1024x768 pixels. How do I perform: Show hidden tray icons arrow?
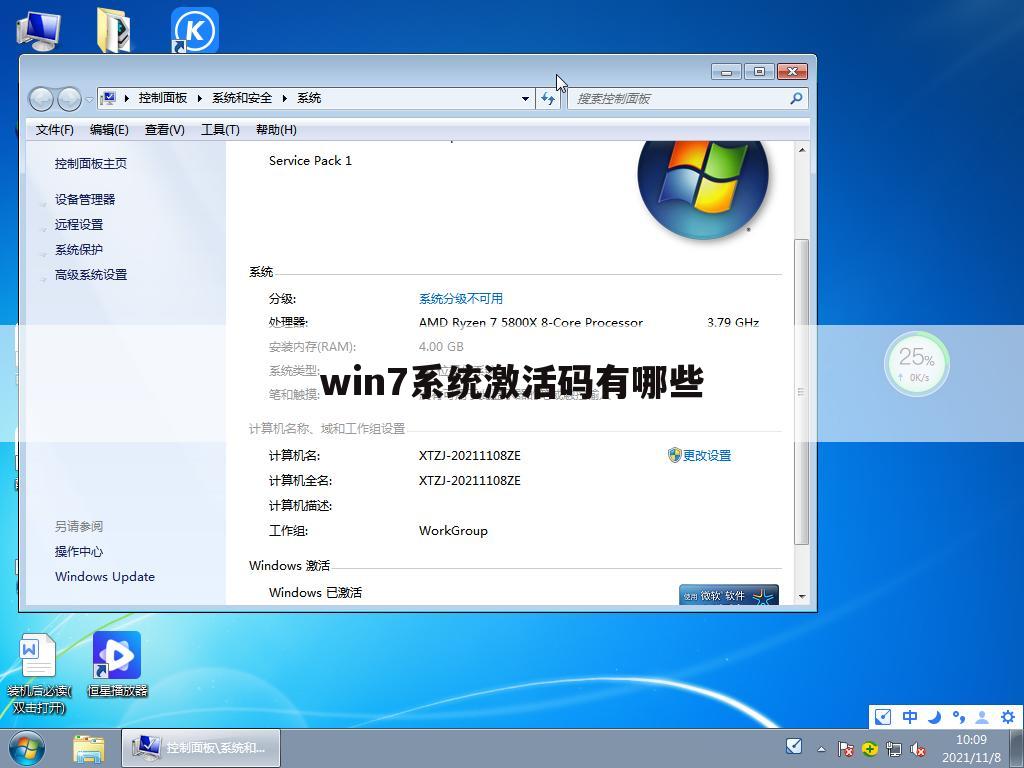tap(821, 749)
